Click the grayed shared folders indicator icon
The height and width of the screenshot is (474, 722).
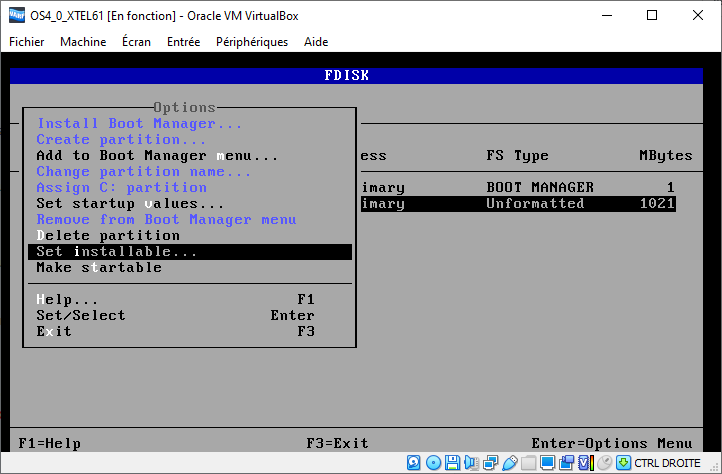tap(528, 463)
